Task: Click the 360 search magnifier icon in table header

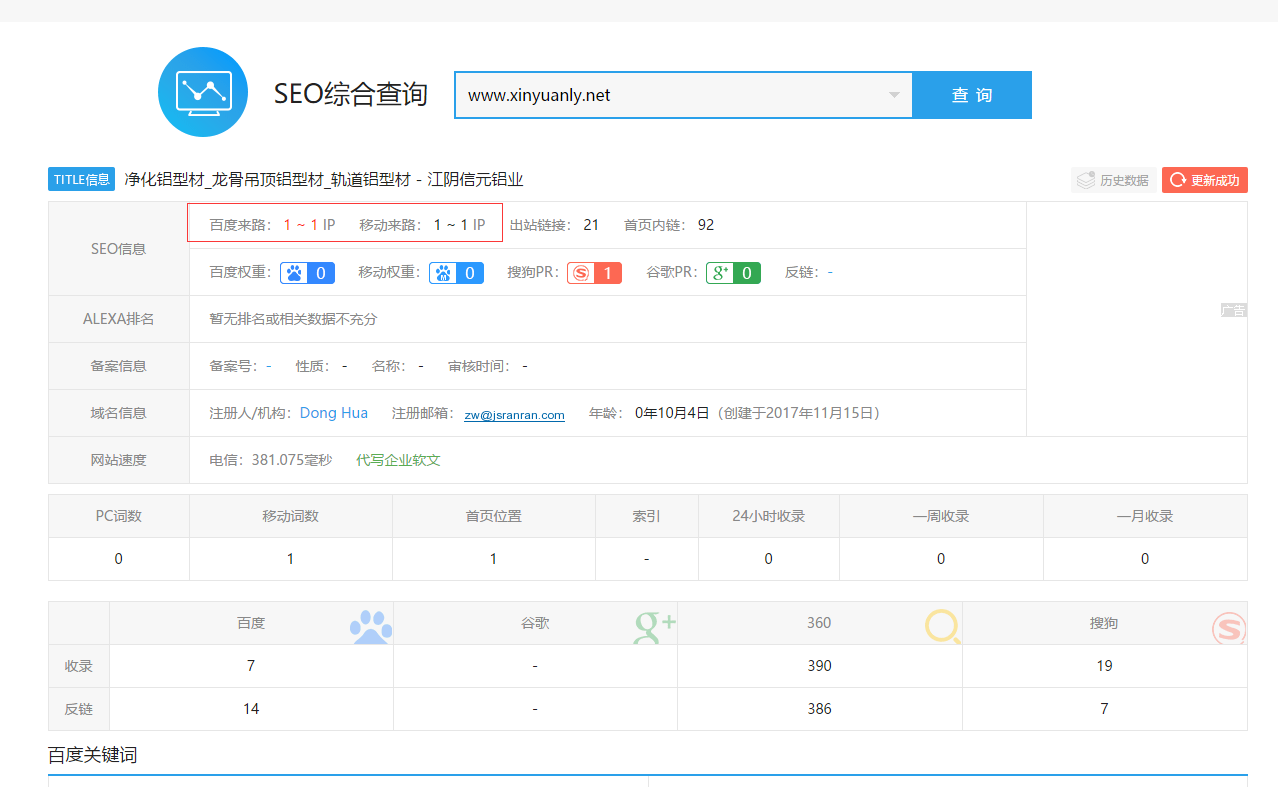Action: [941, 623]
